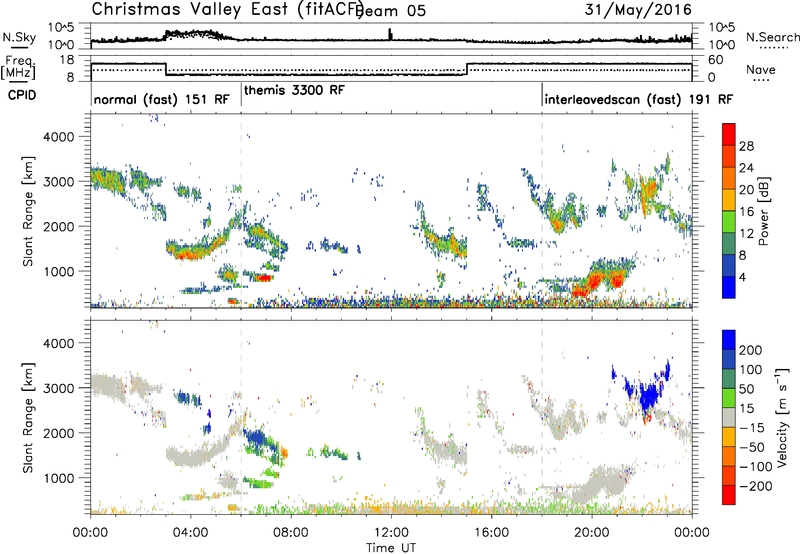Click grey swatch of the velocity colorbar
Image resolution: width=800 pixels, height=554 pixels.
pyautogui.click(x=729, y=418)
